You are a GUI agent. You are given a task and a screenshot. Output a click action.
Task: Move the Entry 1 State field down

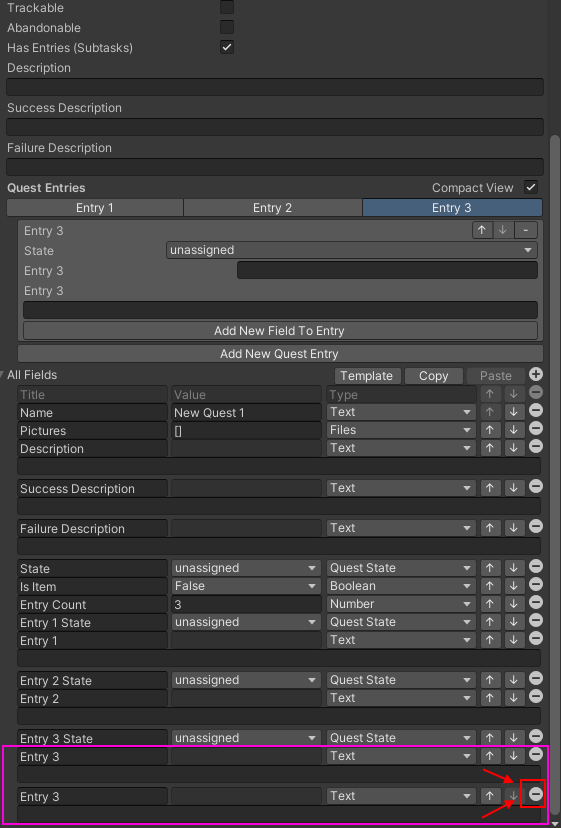[x=513, y=622]
